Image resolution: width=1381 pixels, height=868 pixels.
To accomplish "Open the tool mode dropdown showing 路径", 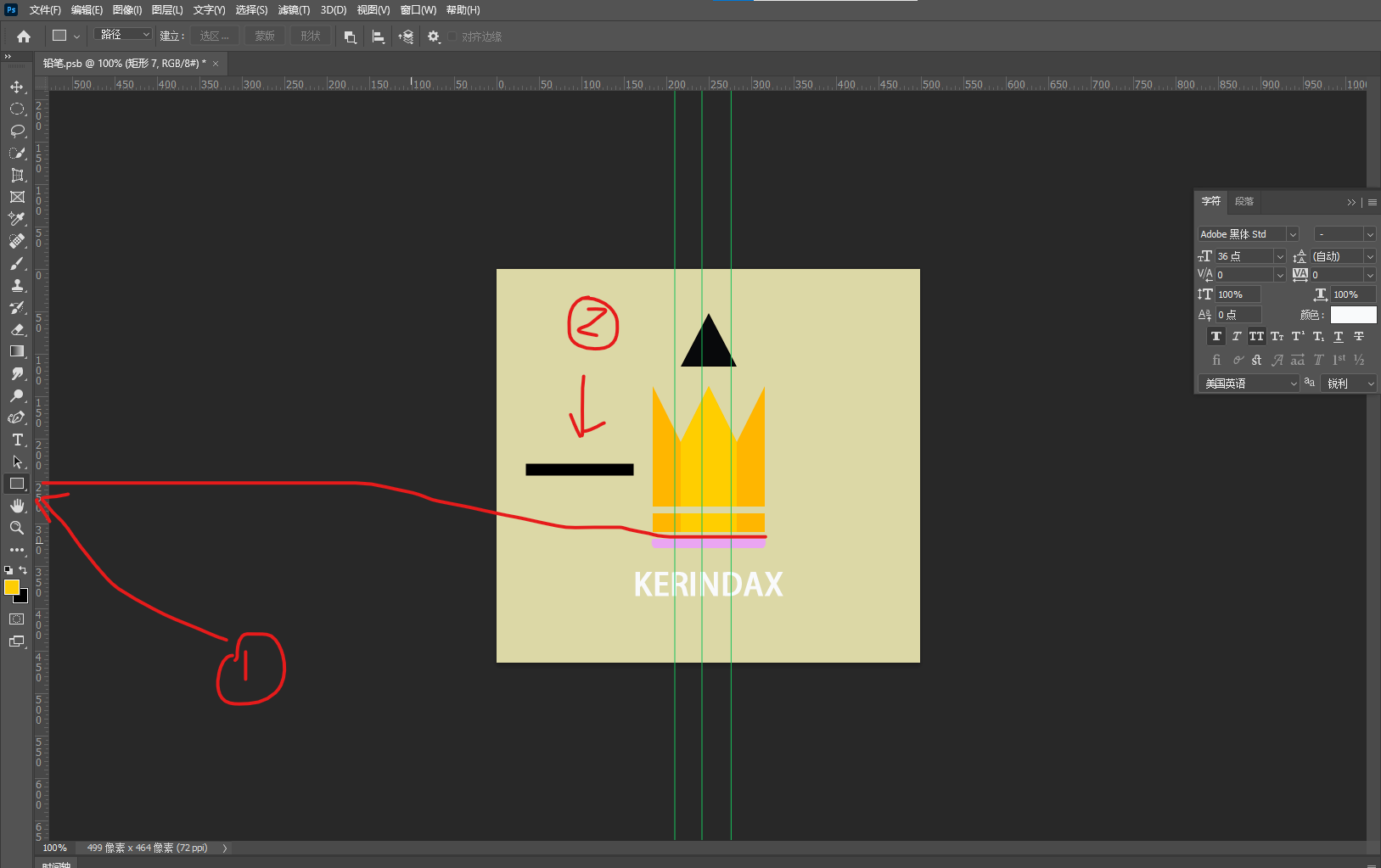I will [123, 35].
